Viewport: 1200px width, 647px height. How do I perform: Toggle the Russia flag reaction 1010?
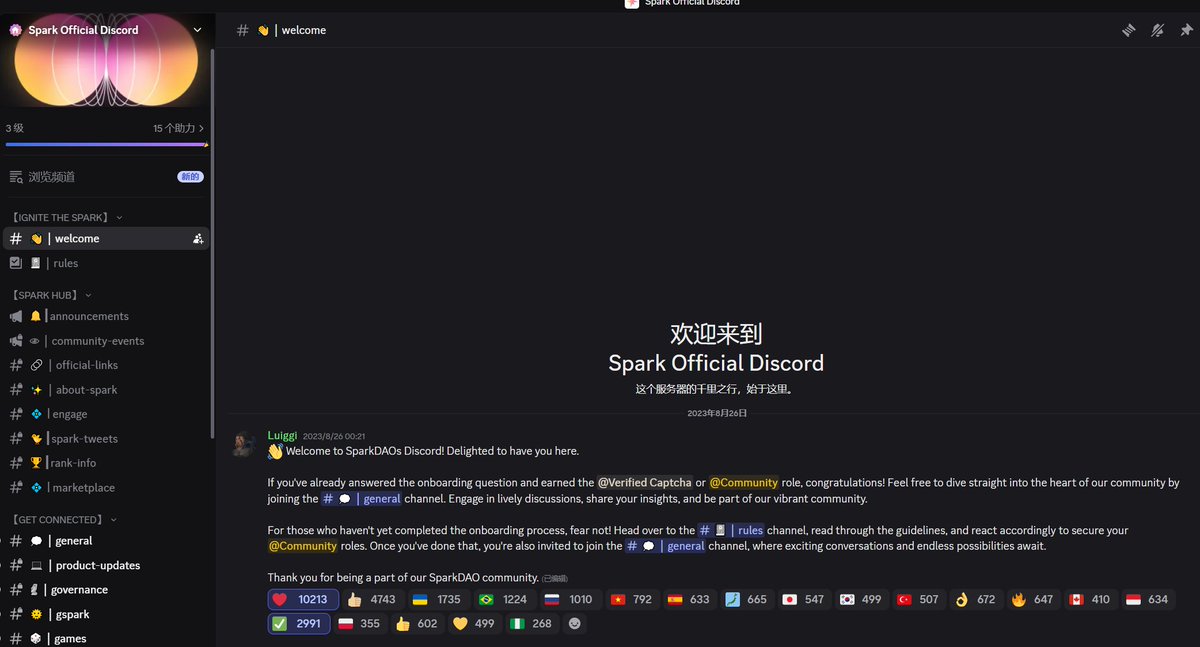(568, 600)
